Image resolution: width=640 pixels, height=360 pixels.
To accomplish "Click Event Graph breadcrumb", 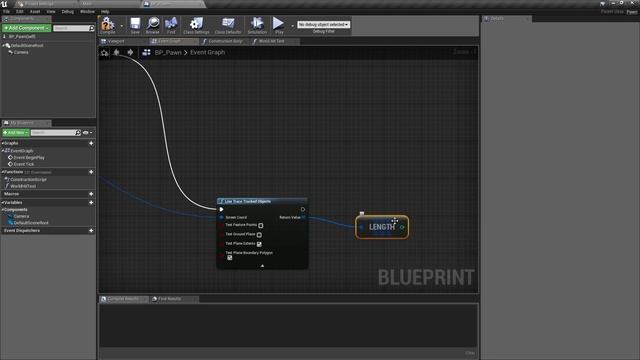I will [207, 52].
